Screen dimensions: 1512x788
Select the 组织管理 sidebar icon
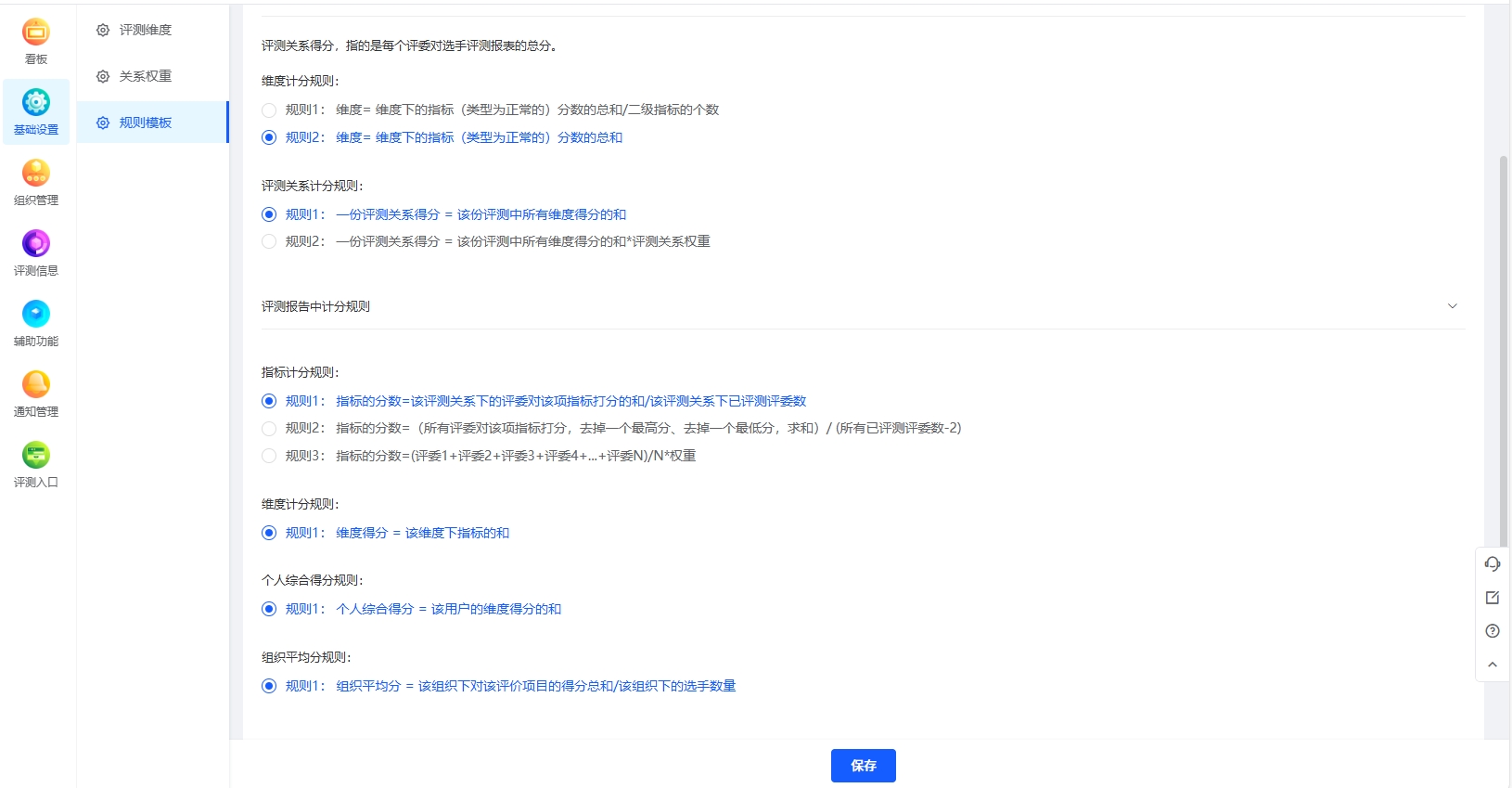[x=36, y=174]
